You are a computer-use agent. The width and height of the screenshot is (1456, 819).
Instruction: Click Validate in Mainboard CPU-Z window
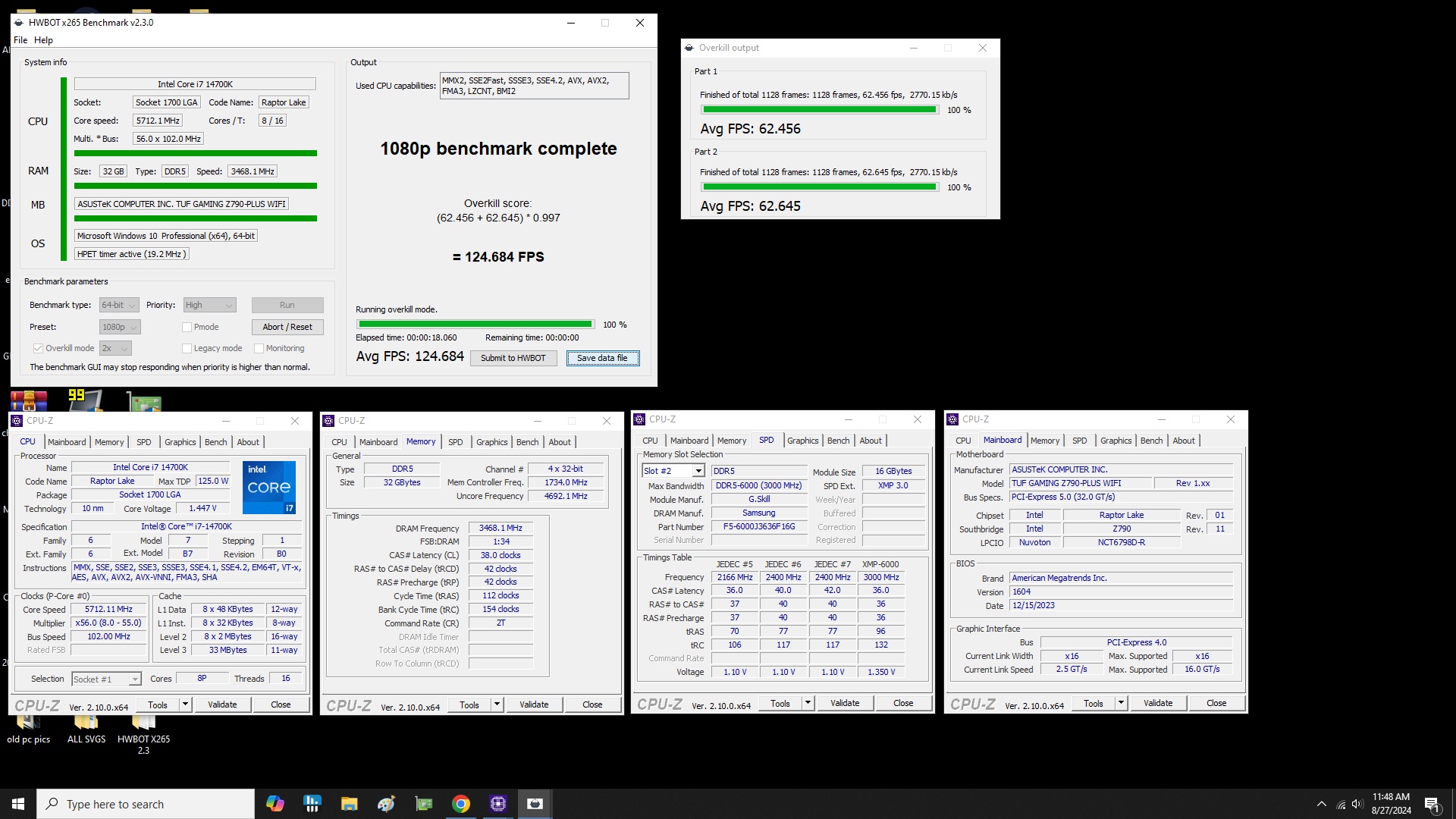tap(1158, 703)
